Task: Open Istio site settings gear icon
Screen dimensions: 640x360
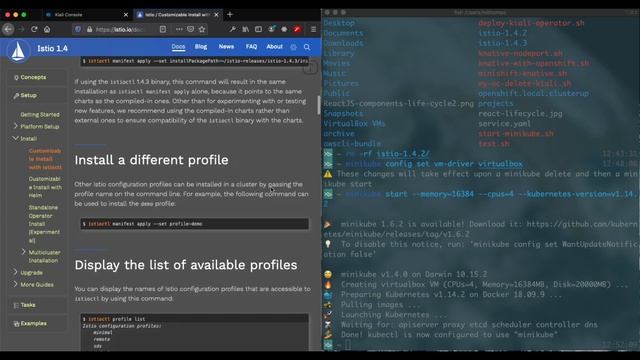Action: pyautogui.click(x=293, y=47)
